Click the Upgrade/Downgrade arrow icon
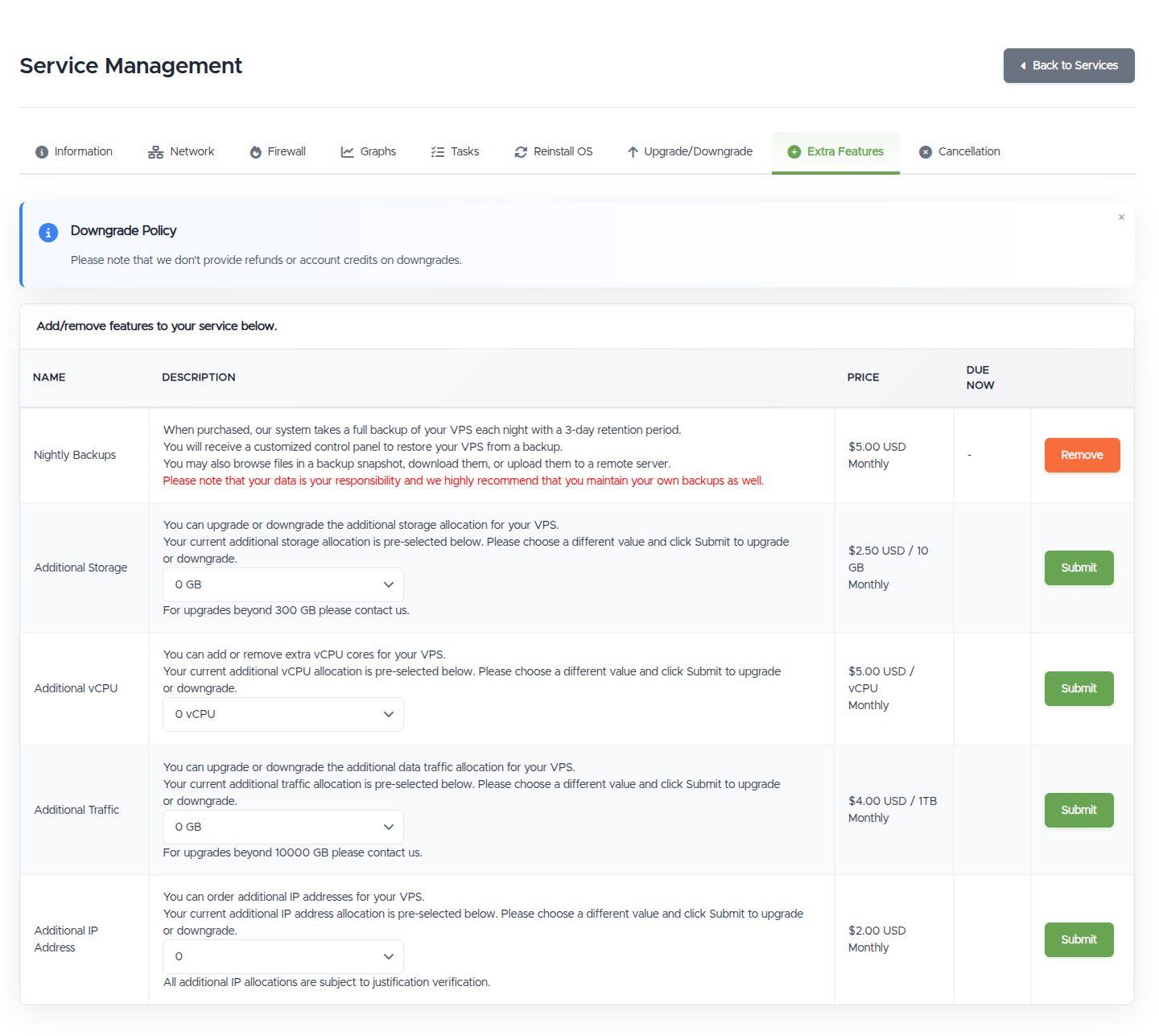 click(x=633, y=152)
